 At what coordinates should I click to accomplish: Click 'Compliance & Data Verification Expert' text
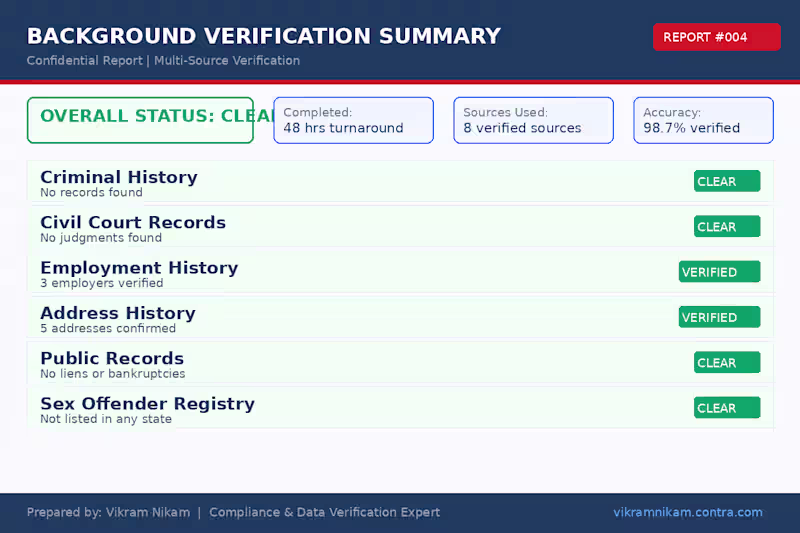coord(324,513)
